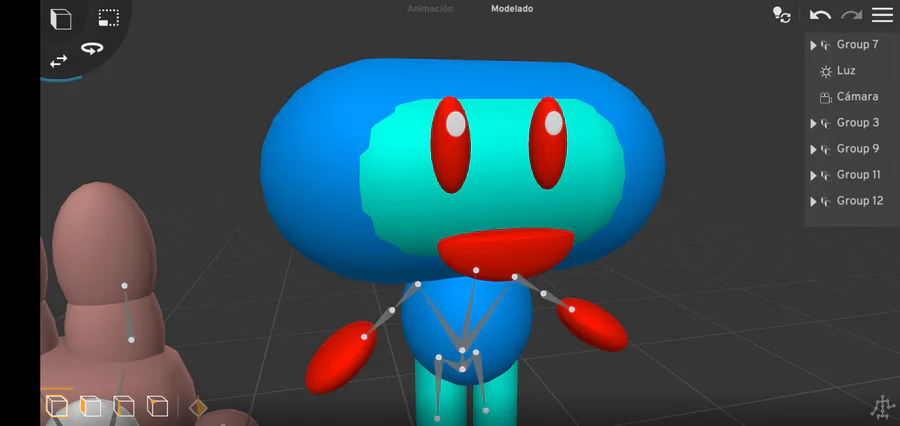Choose edge selection mode cube
The width and height of the screenshot is (900, 426).
coord(123,406)
